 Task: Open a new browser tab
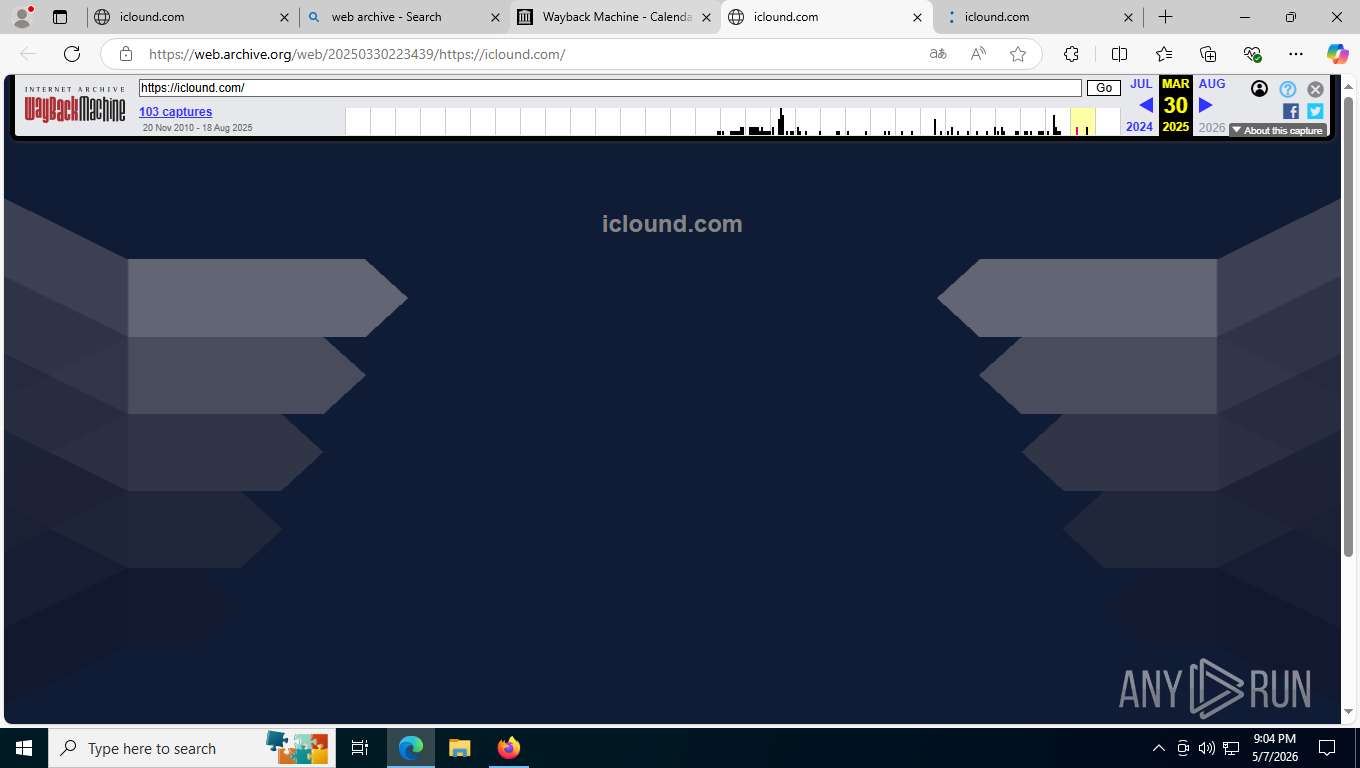coord(1165,17)
